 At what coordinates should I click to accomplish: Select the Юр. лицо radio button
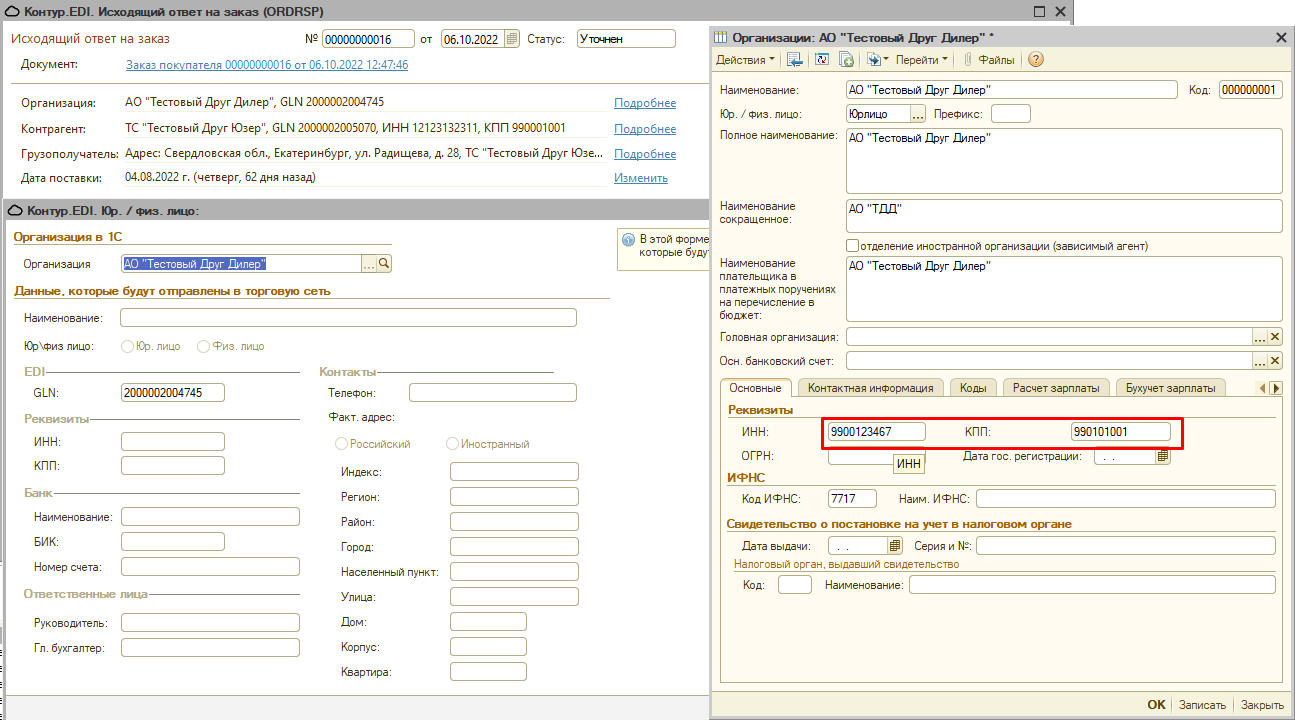tap(127, 346)
